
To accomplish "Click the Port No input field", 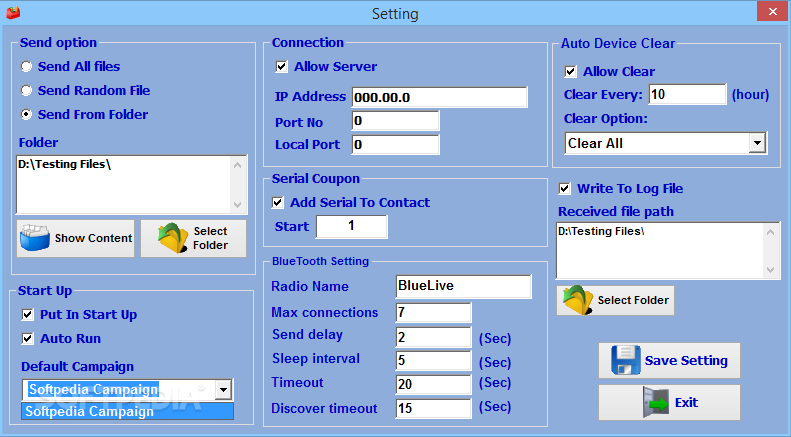I will [x=395, y=121].
